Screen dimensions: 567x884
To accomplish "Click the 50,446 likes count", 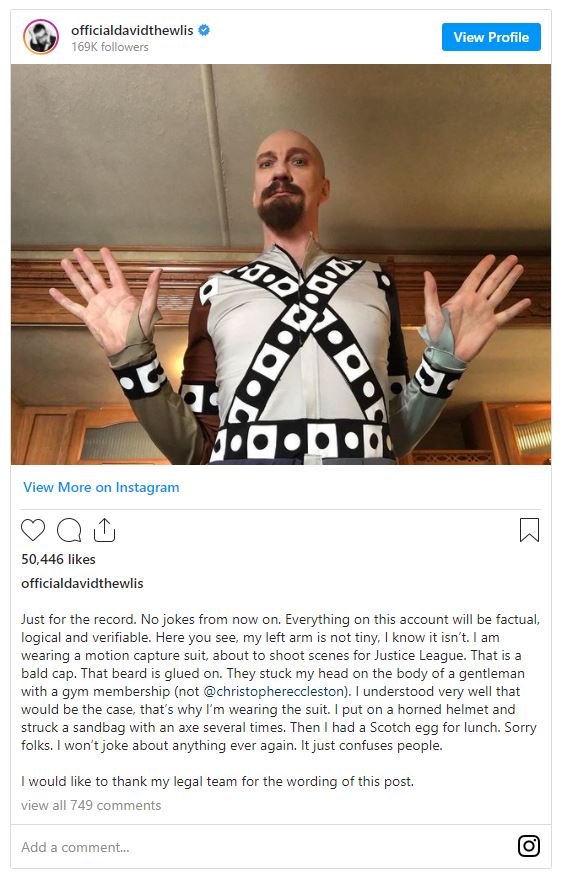I will [59, 559].
